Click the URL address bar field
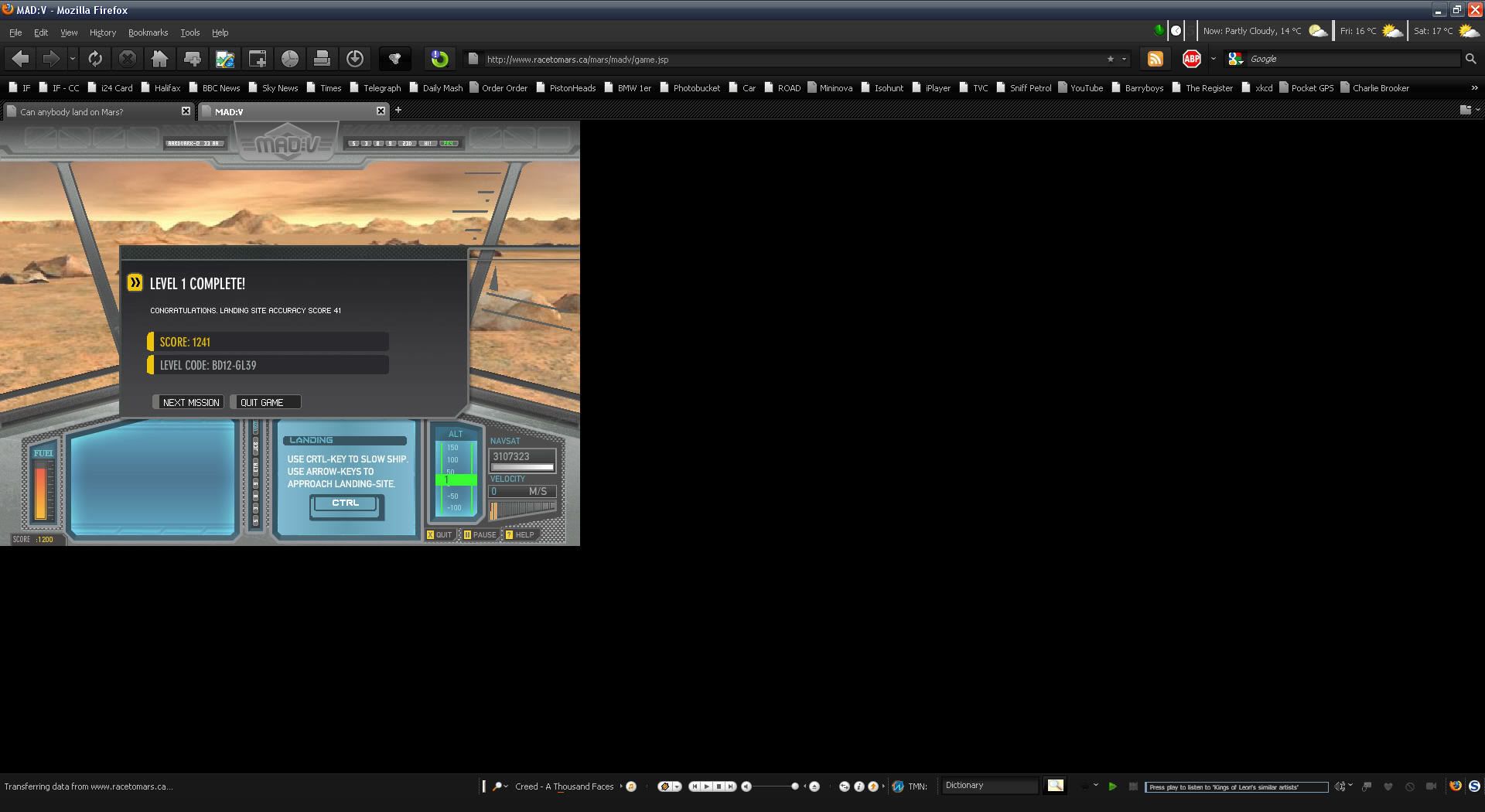This screenshot has height=812, width=1485. [x=789, y=59]
